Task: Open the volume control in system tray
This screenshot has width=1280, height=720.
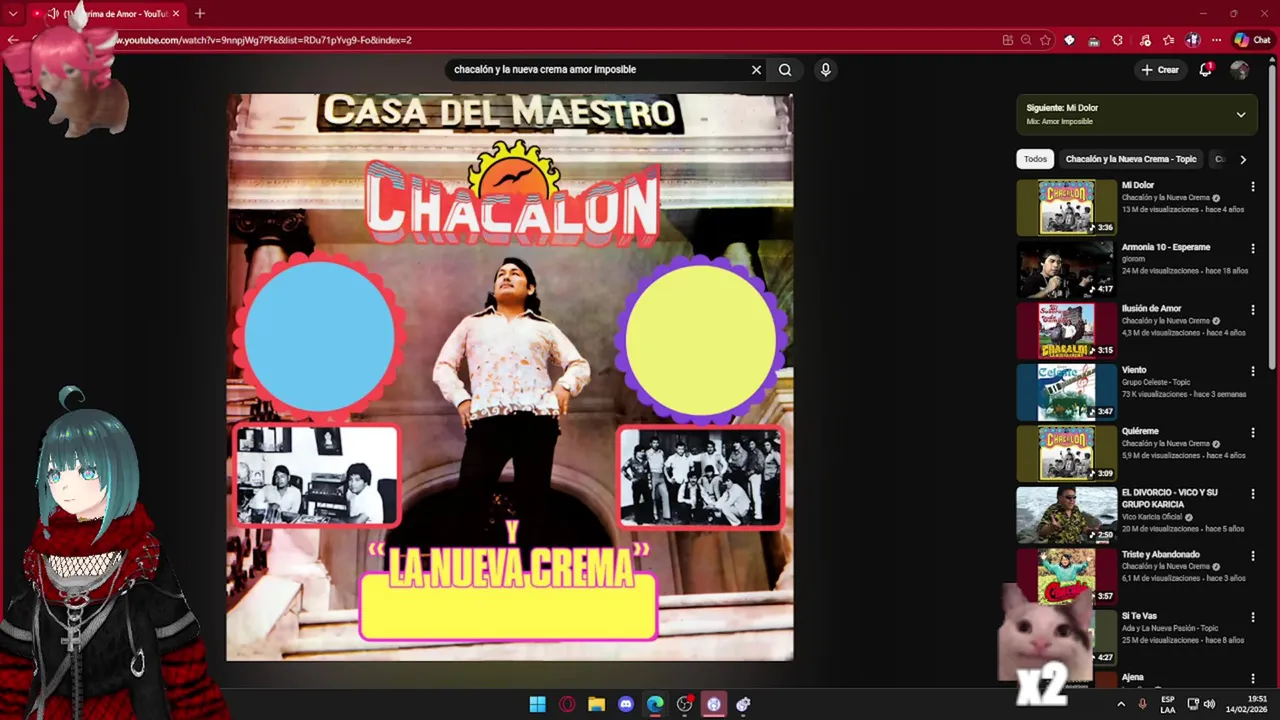Action: (1210, 704)
